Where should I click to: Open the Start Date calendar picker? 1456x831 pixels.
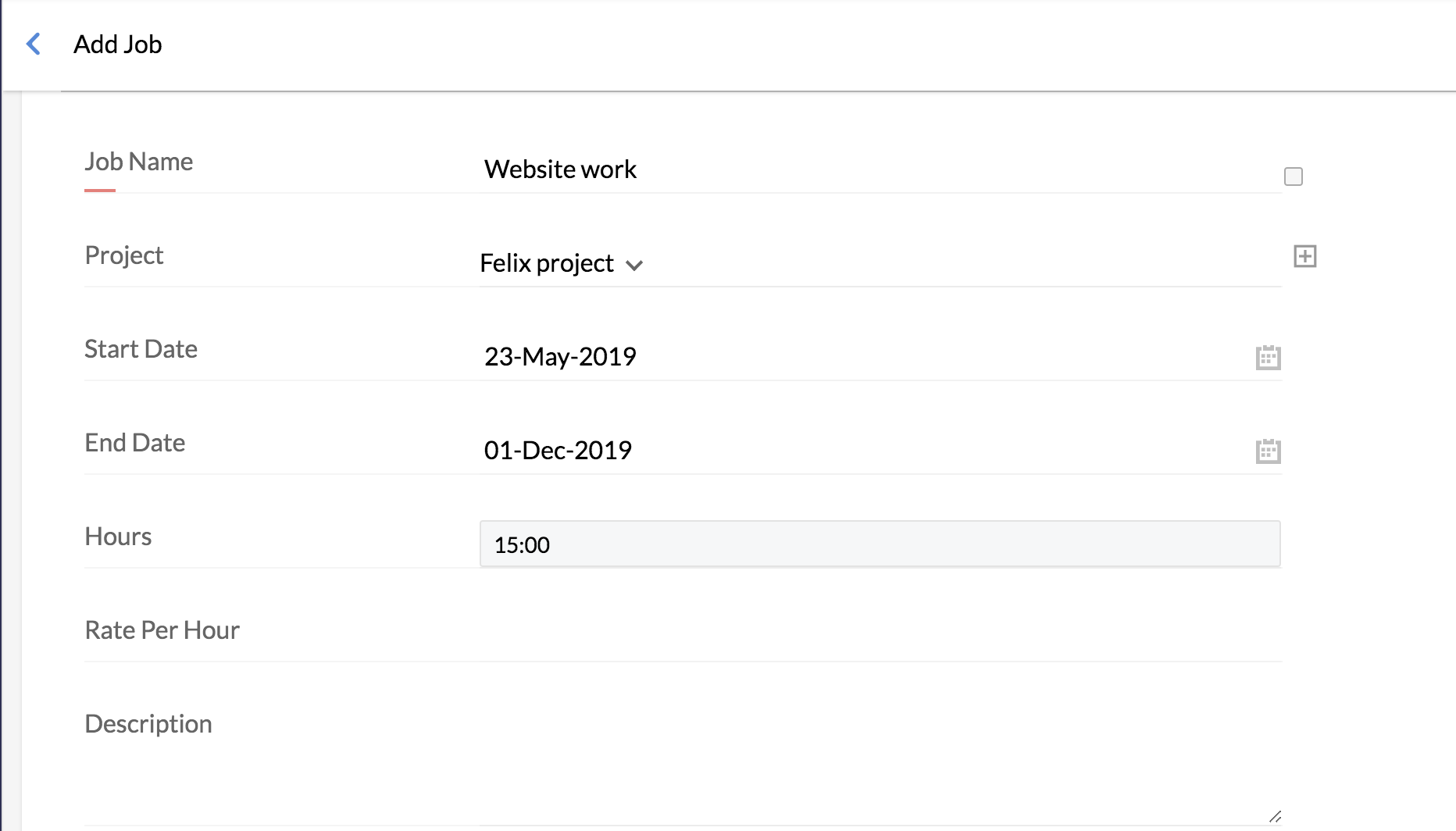[x=1268, y=358]
